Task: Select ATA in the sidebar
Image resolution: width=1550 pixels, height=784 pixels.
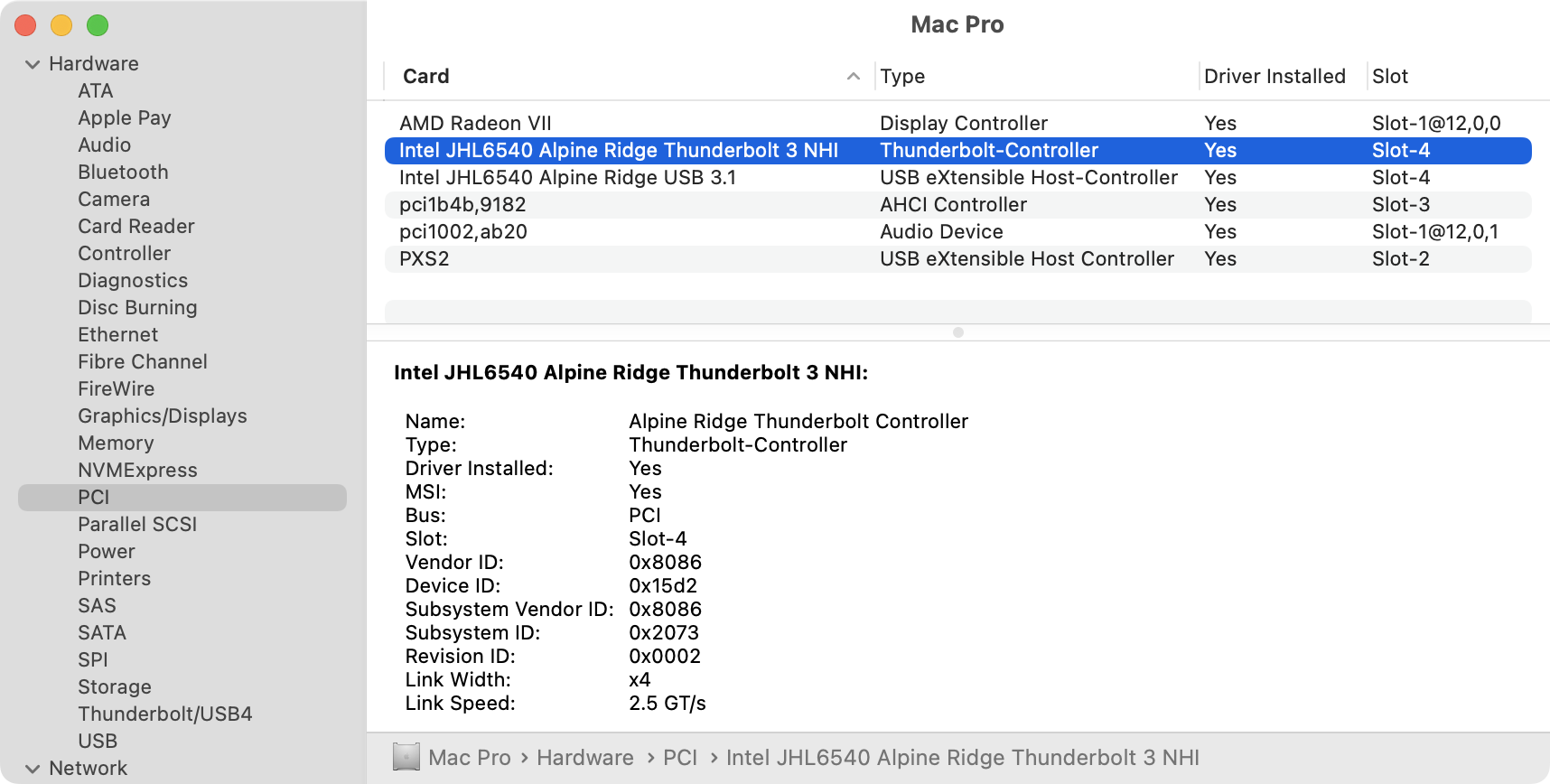Action: click(95, 91)
